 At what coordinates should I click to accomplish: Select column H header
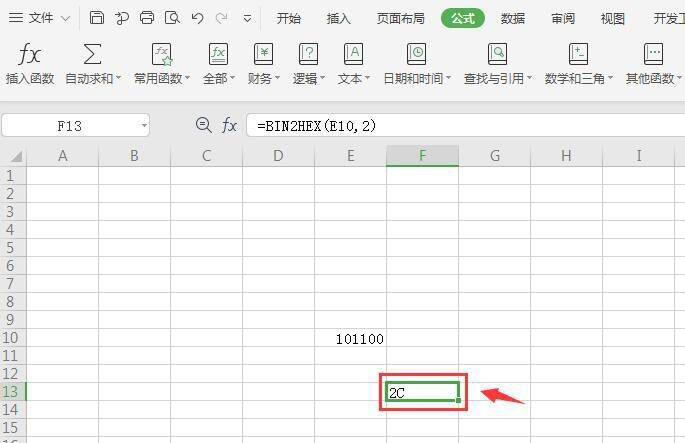coord(566,156)
